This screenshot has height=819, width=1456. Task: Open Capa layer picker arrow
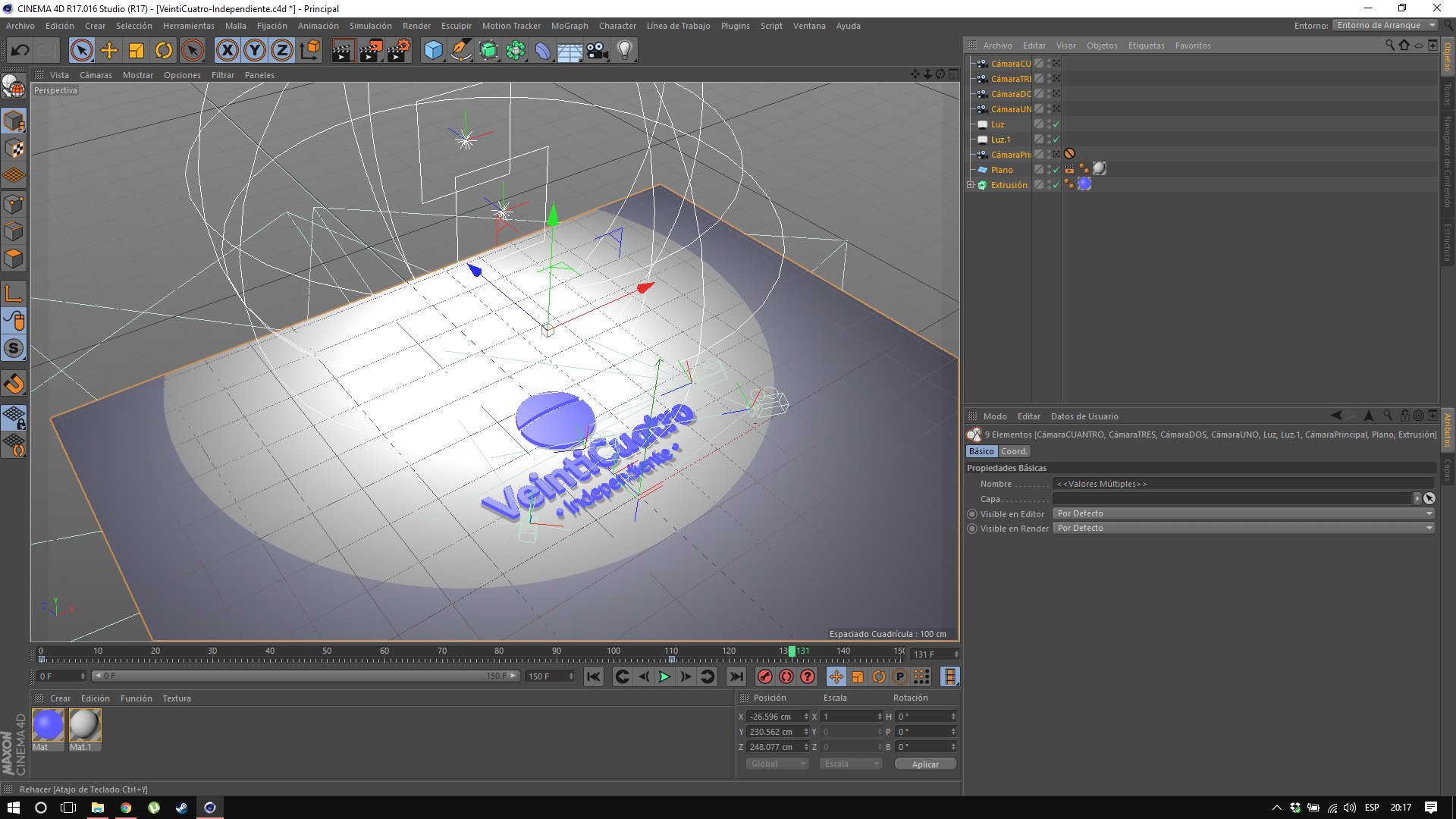pyautogui.click(x=1417, y=499)
